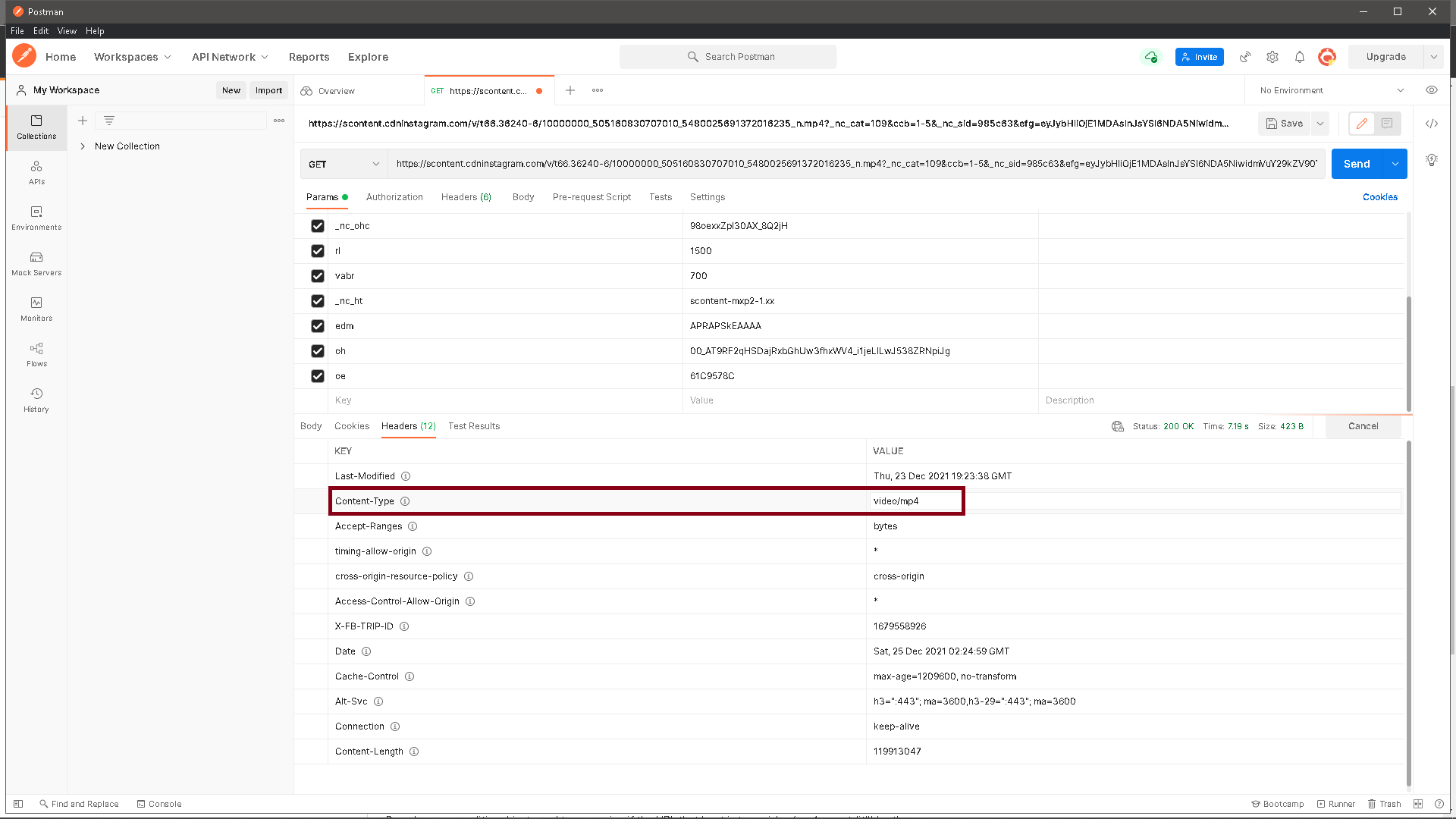Image resolution: width=1456 pixels, height=819 pixels.
Task: Open the GET method dropdown
Action: click(344, 164)
